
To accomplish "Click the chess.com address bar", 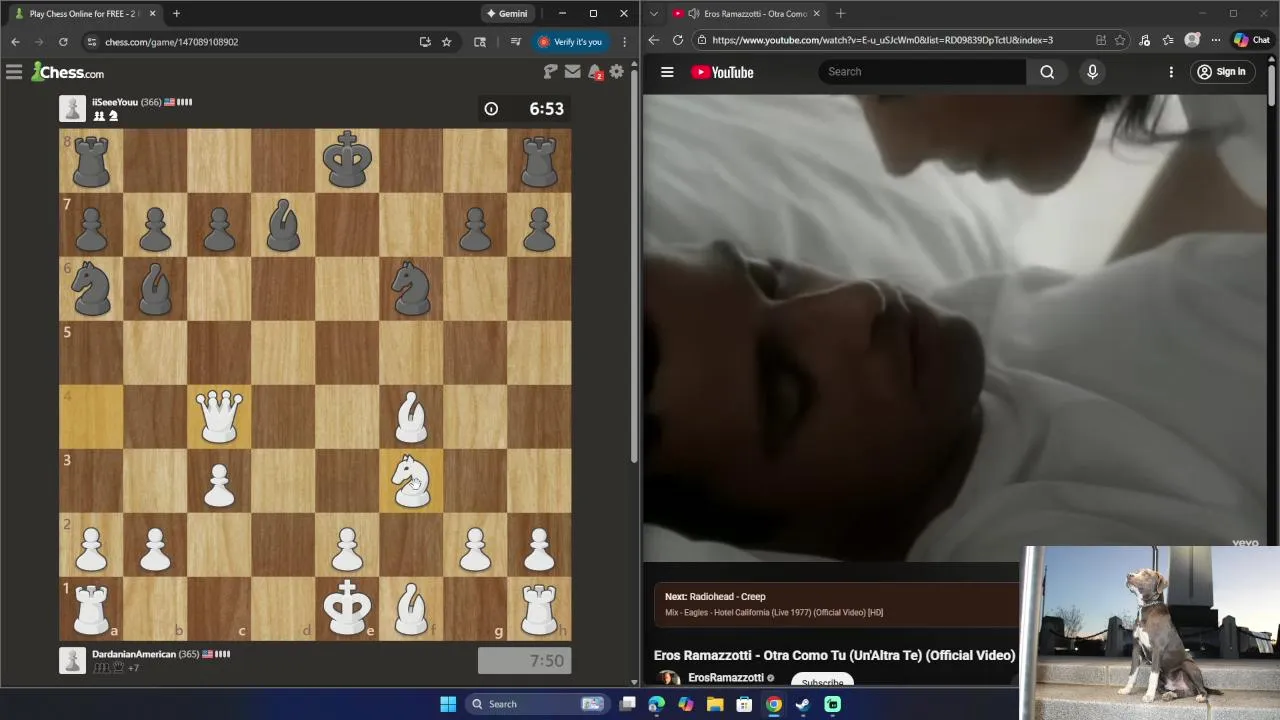I will [250, 42].
